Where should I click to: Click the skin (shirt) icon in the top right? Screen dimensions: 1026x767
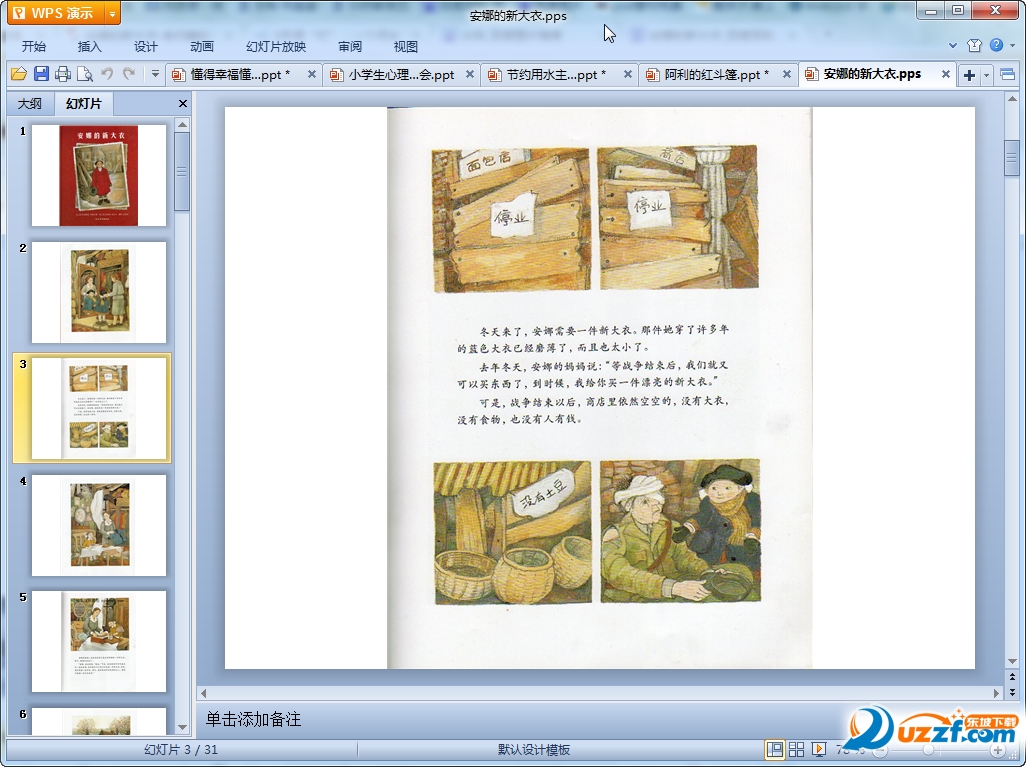(974, 45)
